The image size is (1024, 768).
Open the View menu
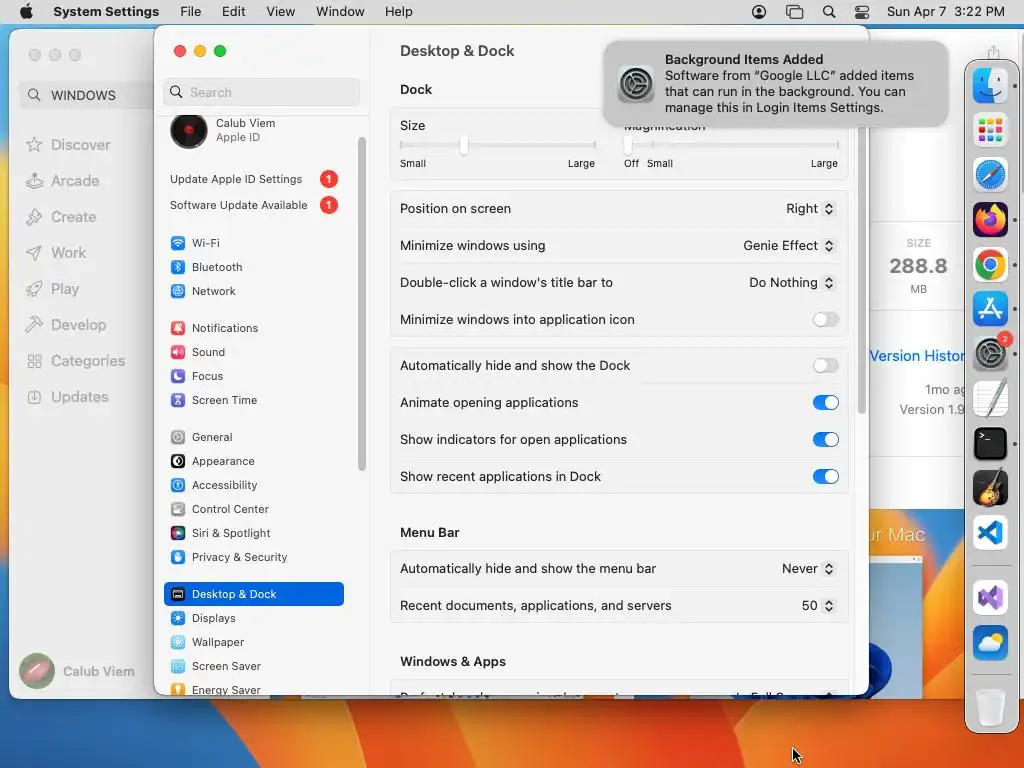pyautogui.click(x=280, y=12)
